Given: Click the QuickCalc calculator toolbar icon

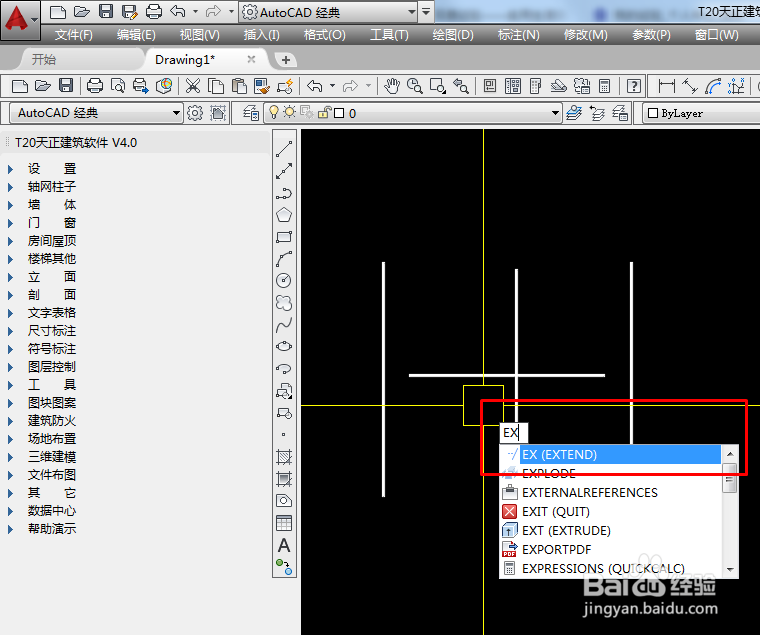Looking at the screenshot, I should click(604, 86).
